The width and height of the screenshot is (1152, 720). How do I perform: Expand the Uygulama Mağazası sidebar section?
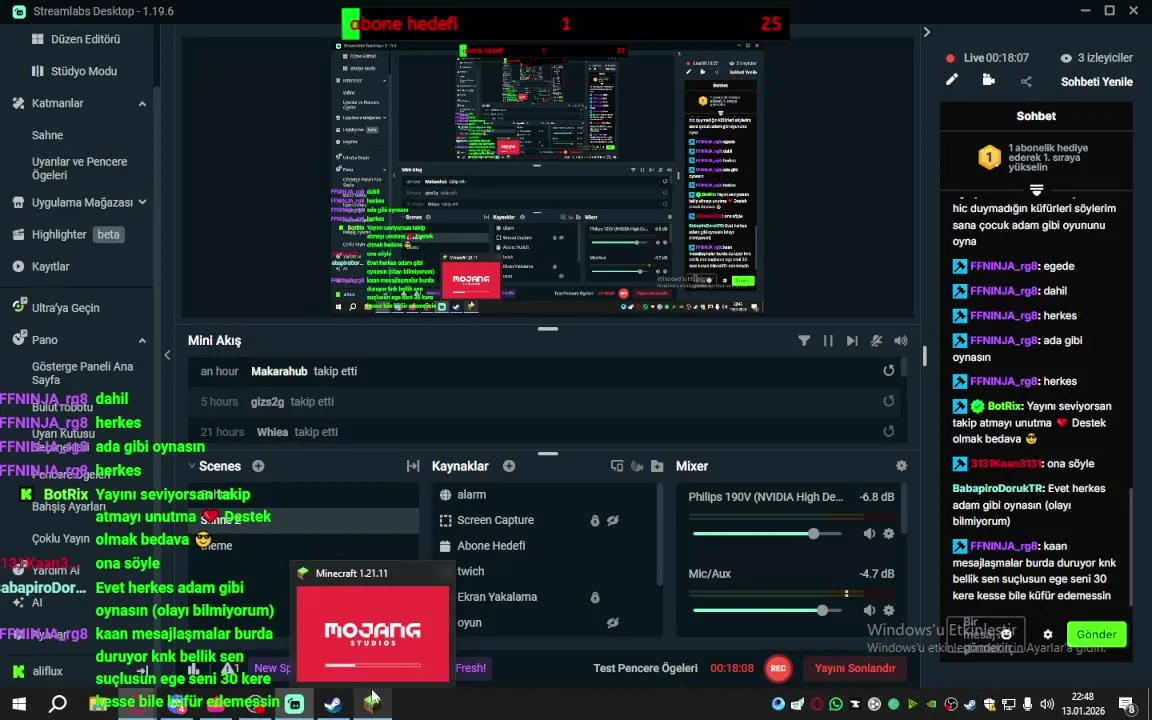tap(142, 202)
